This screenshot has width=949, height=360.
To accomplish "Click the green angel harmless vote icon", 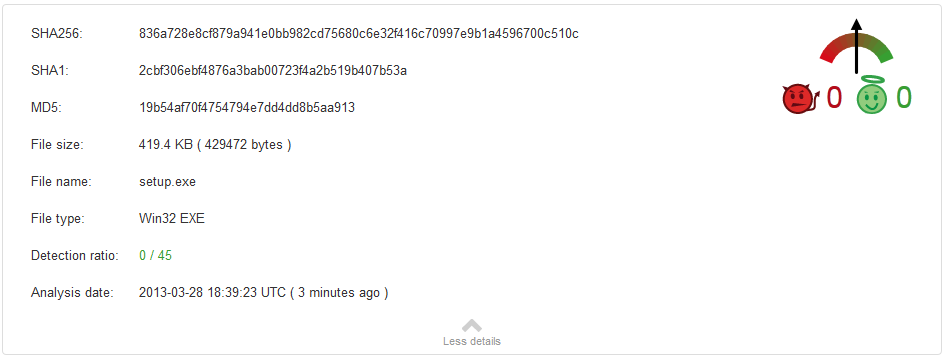I will click(x=872, y=97).
